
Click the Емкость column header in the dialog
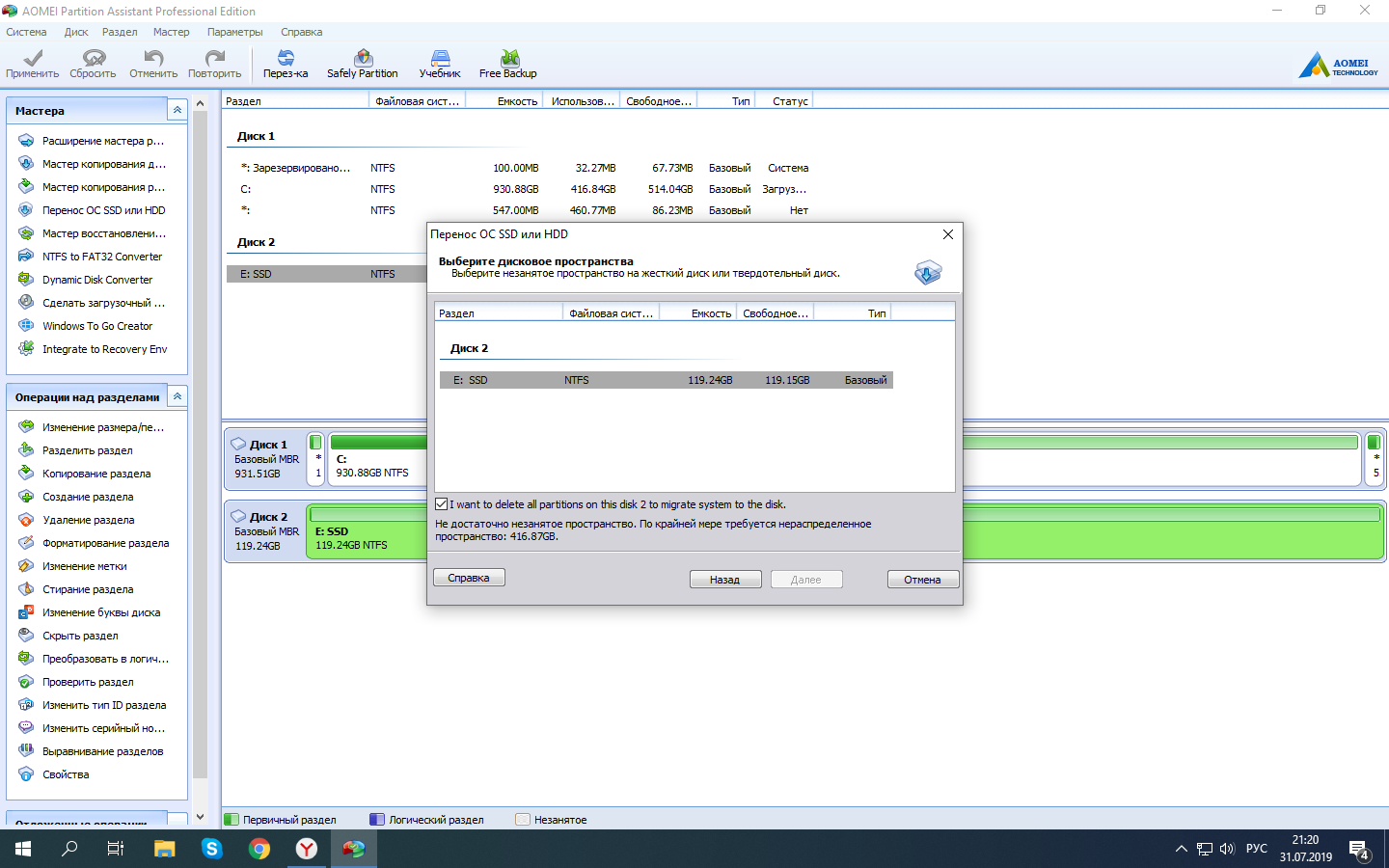point(699,313)
